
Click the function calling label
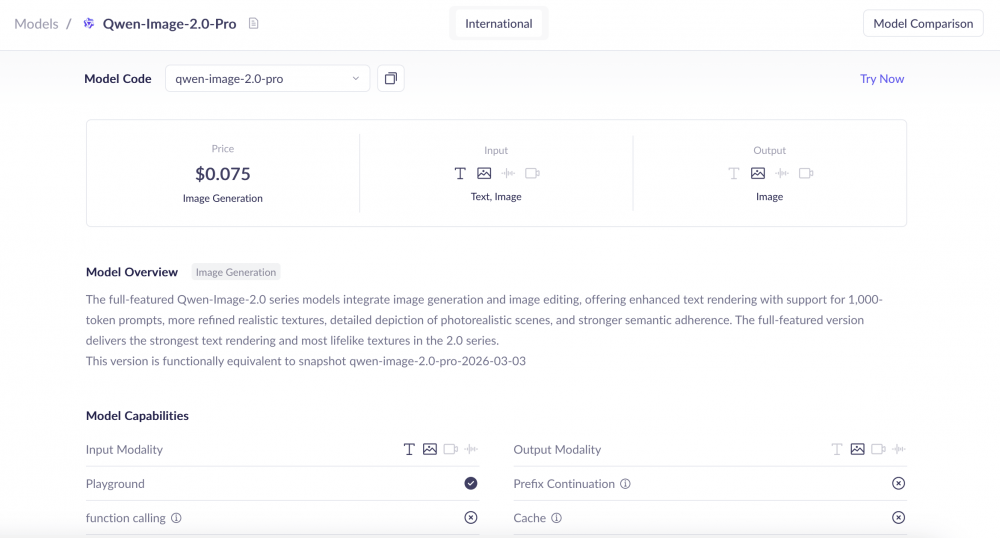point(126,518)
